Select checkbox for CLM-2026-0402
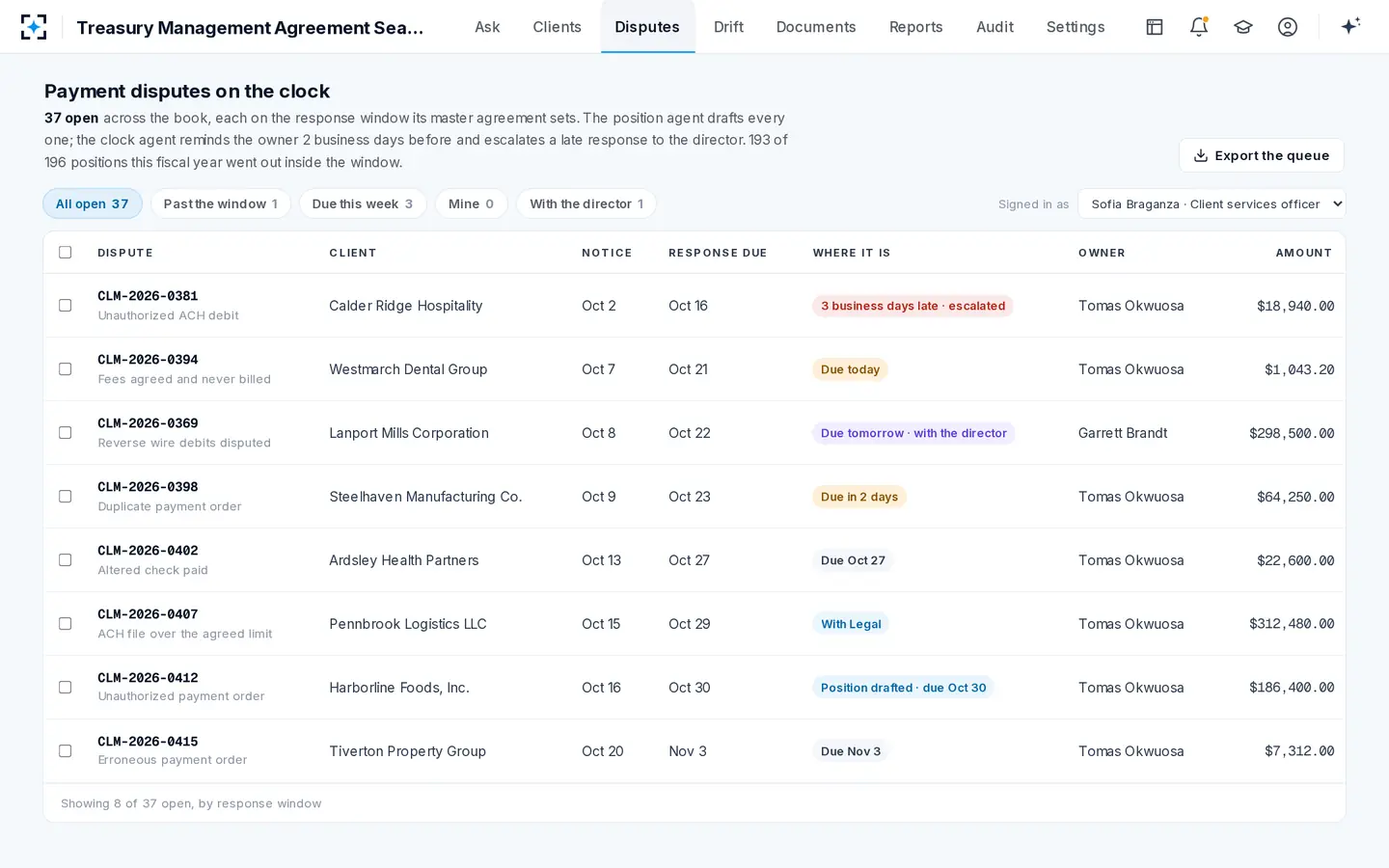The image size is (1389, 868). tap(66, 560)
